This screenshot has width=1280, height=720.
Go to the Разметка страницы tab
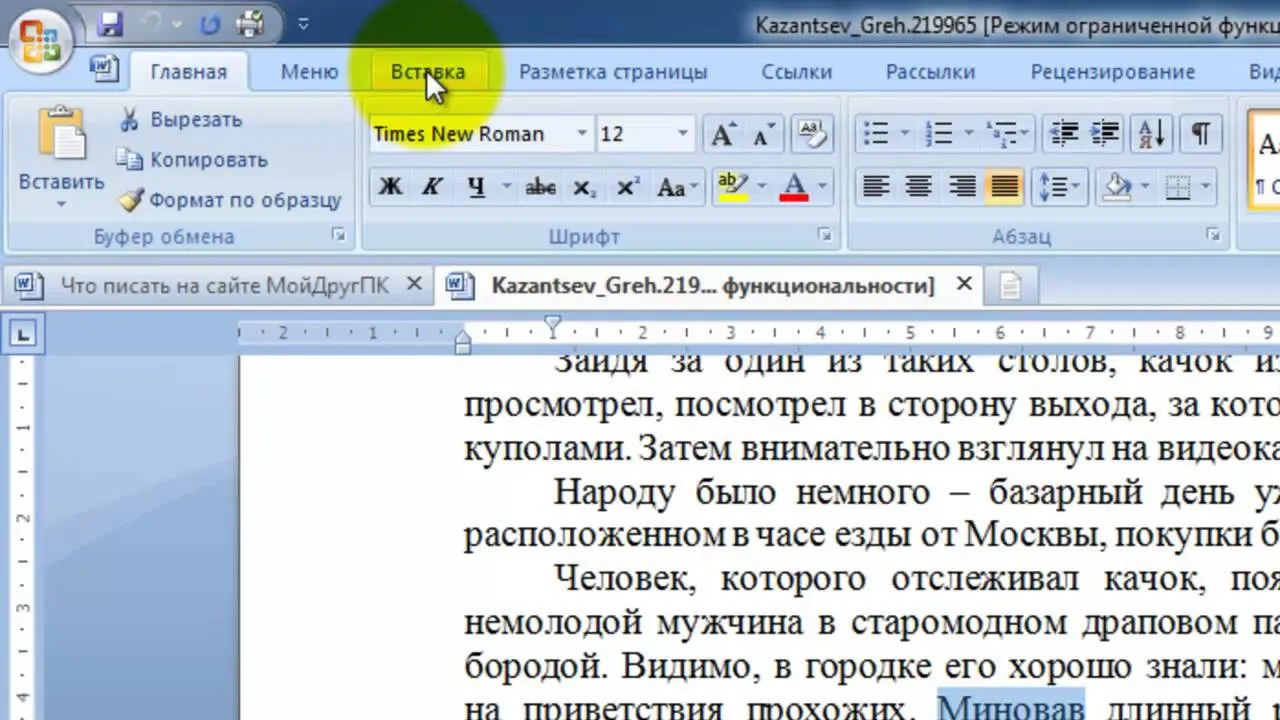[x=613, y=72]
